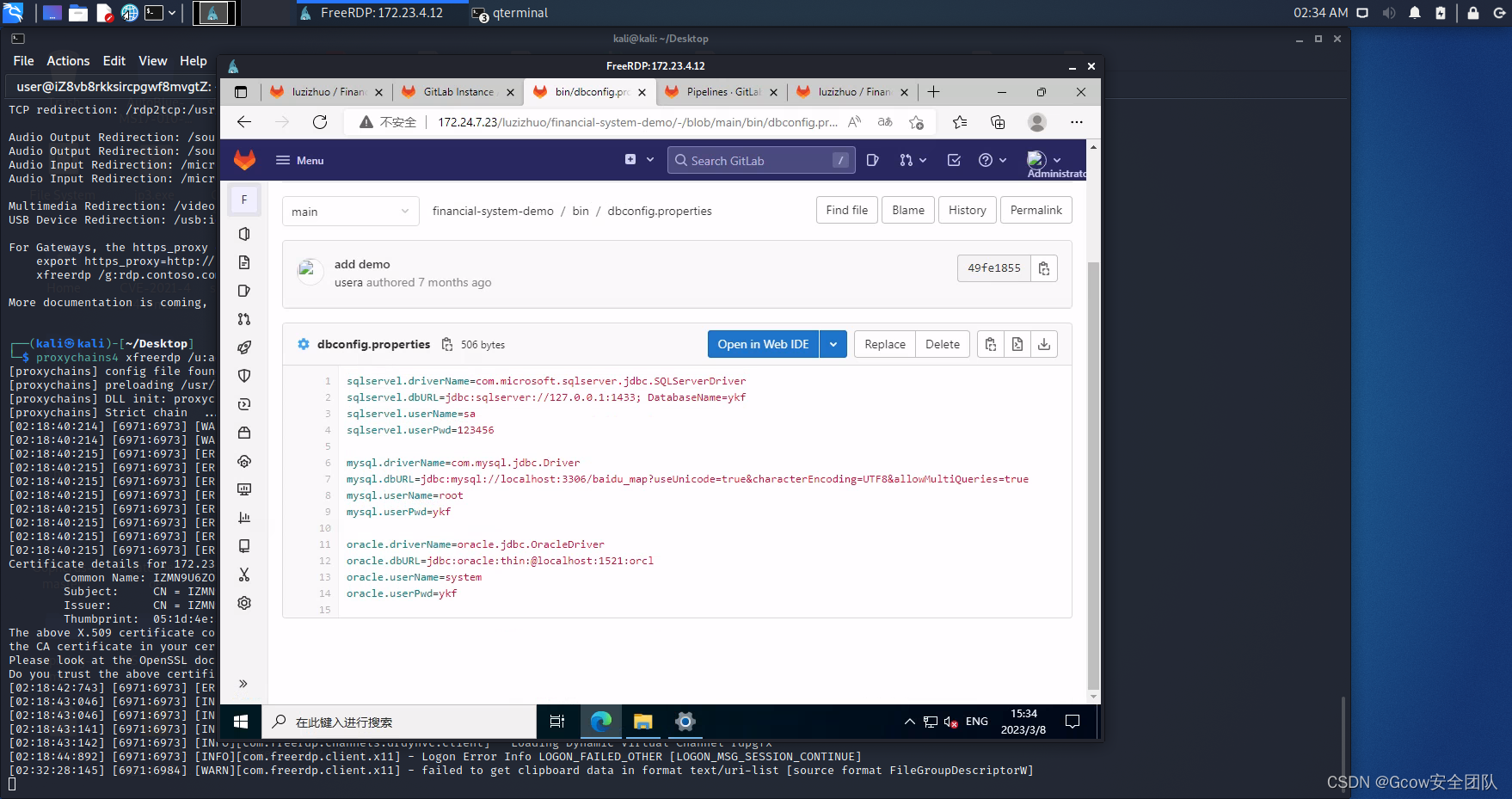The height and width of the screenshot is (799, 1512).
Task: Open Infrastructure sidebar icon
Action: (244, 461)
